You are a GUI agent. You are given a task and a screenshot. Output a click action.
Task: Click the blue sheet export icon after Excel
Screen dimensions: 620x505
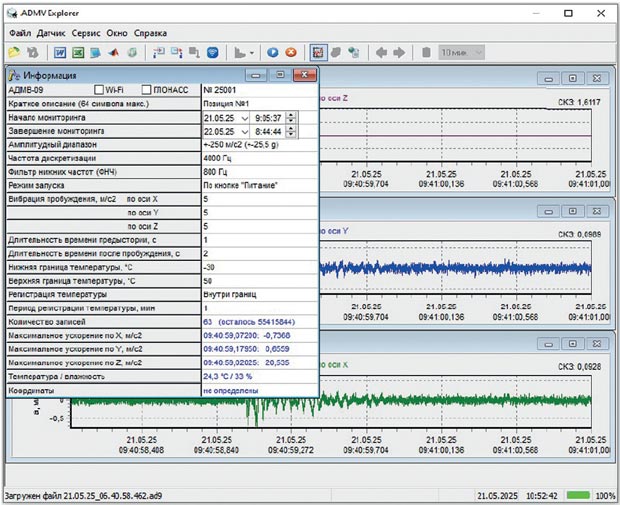point(95,52)
